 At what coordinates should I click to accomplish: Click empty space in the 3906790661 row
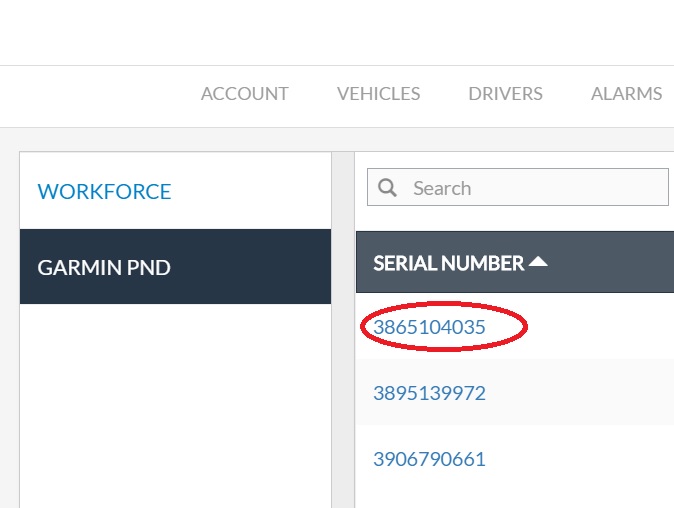click(x=600, y=460)
